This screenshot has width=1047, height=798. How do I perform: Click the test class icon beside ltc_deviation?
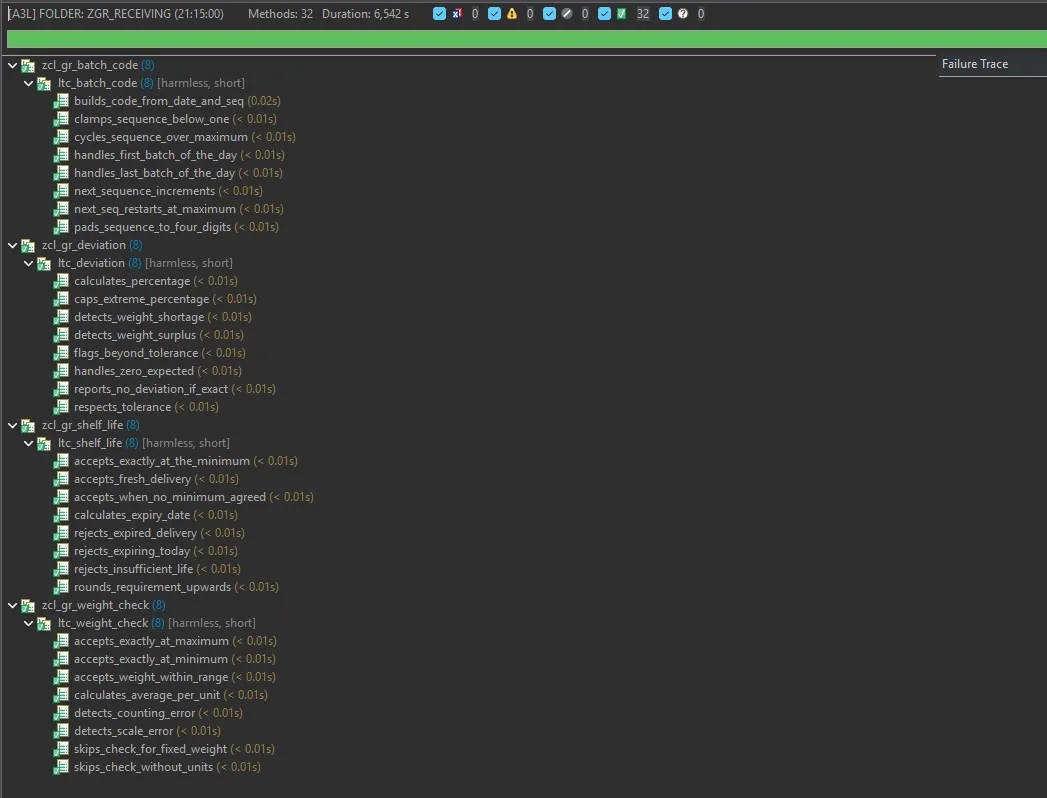[x=44, y=264]
